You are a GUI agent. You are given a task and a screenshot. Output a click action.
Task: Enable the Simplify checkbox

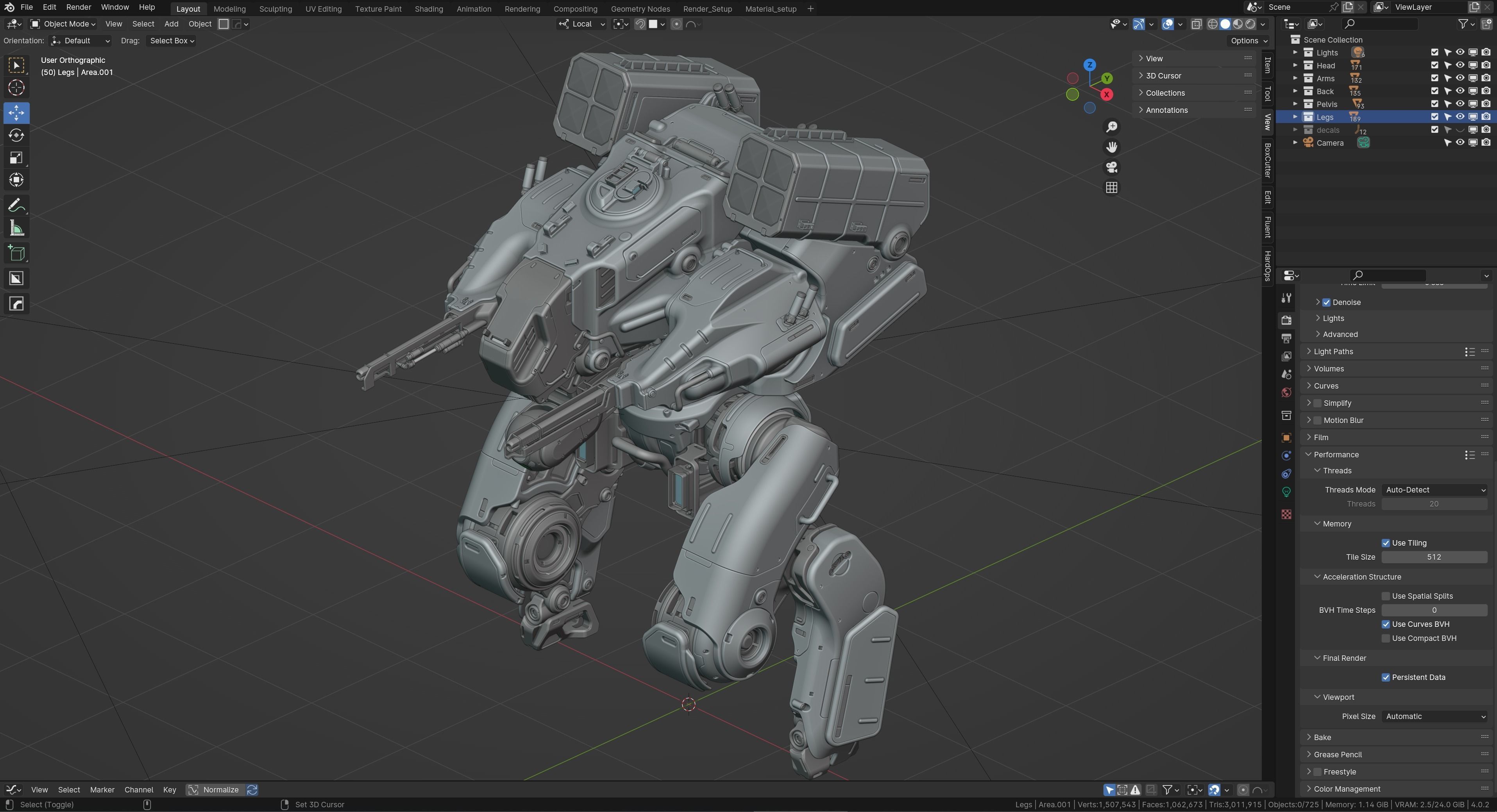click(1317, 403)
